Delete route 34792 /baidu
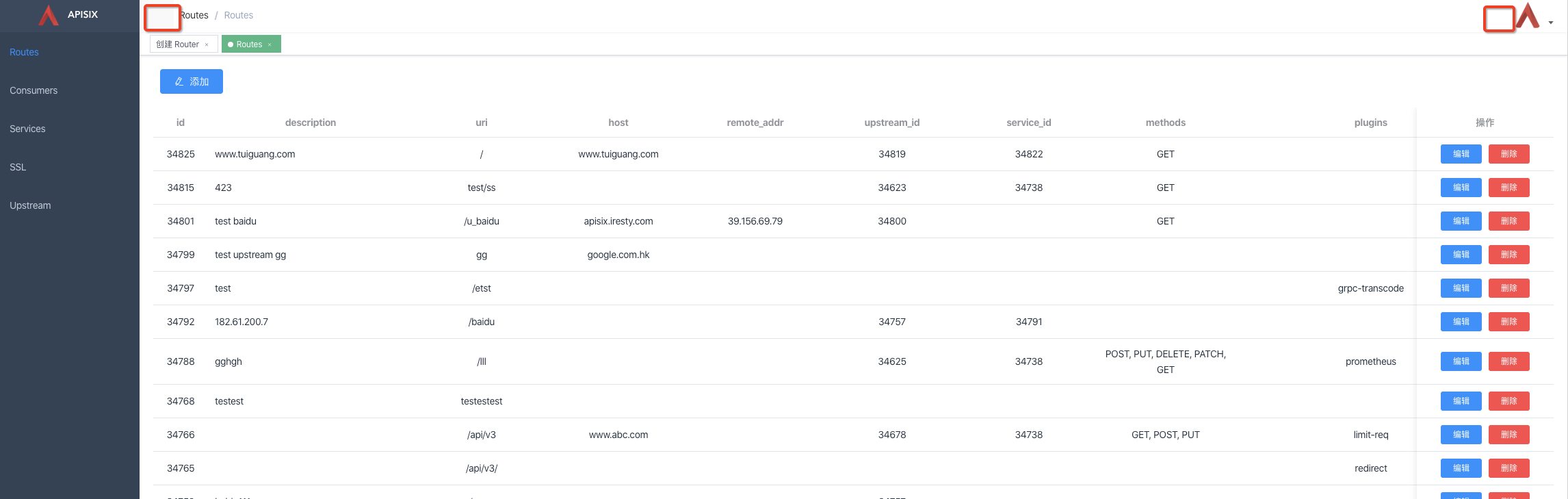 [1509, 322]
